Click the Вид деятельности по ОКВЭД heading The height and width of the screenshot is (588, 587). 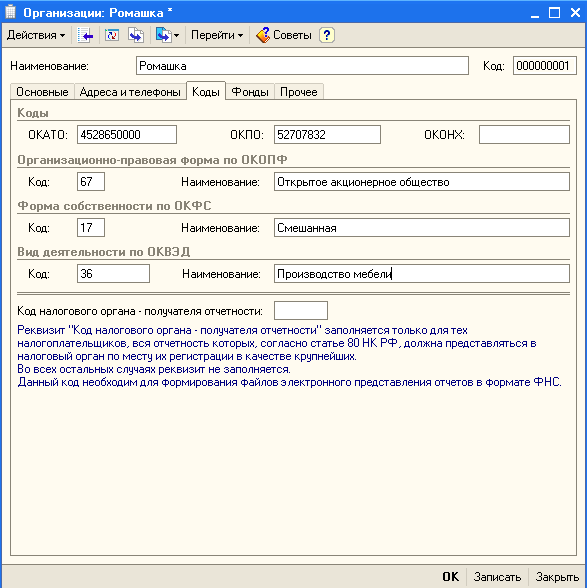coord(104,252)
